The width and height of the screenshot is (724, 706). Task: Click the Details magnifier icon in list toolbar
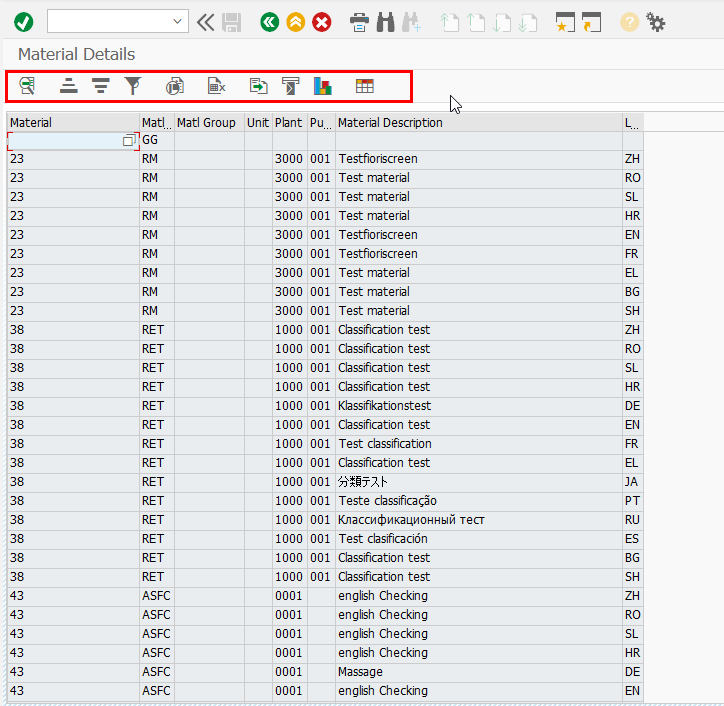27,86
